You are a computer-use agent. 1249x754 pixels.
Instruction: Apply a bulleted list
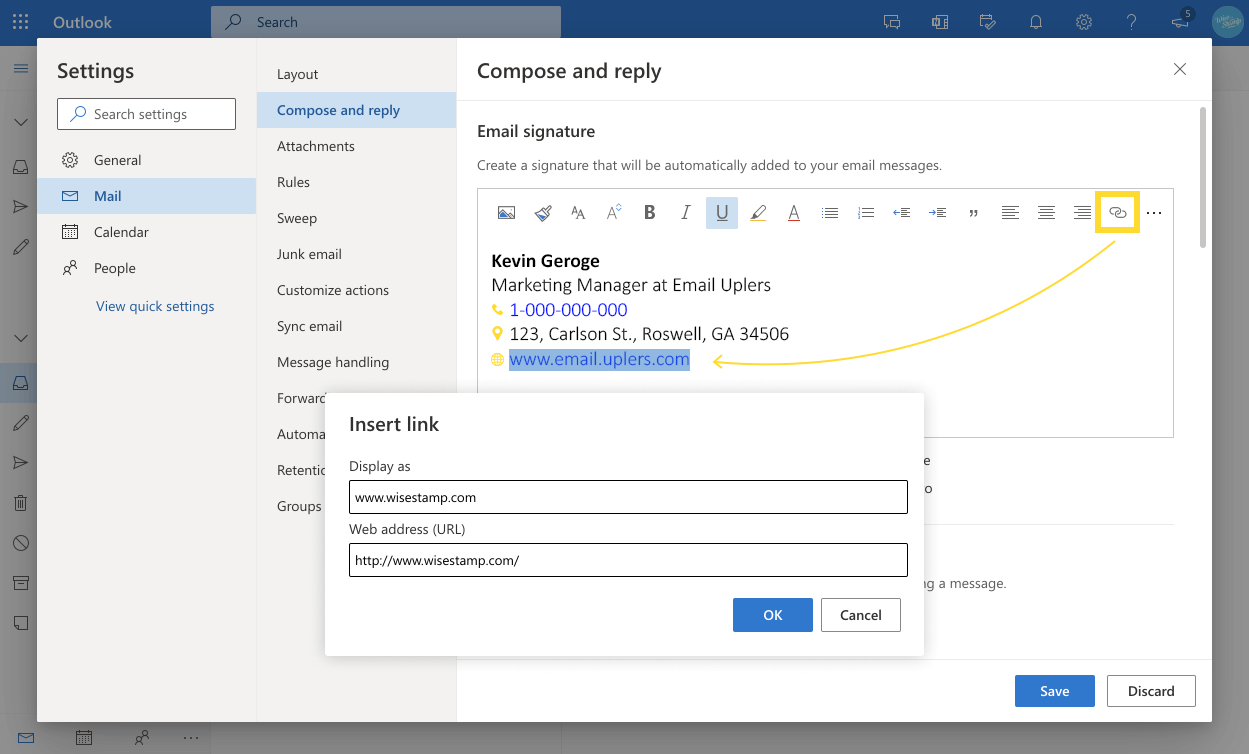point(829,212)
